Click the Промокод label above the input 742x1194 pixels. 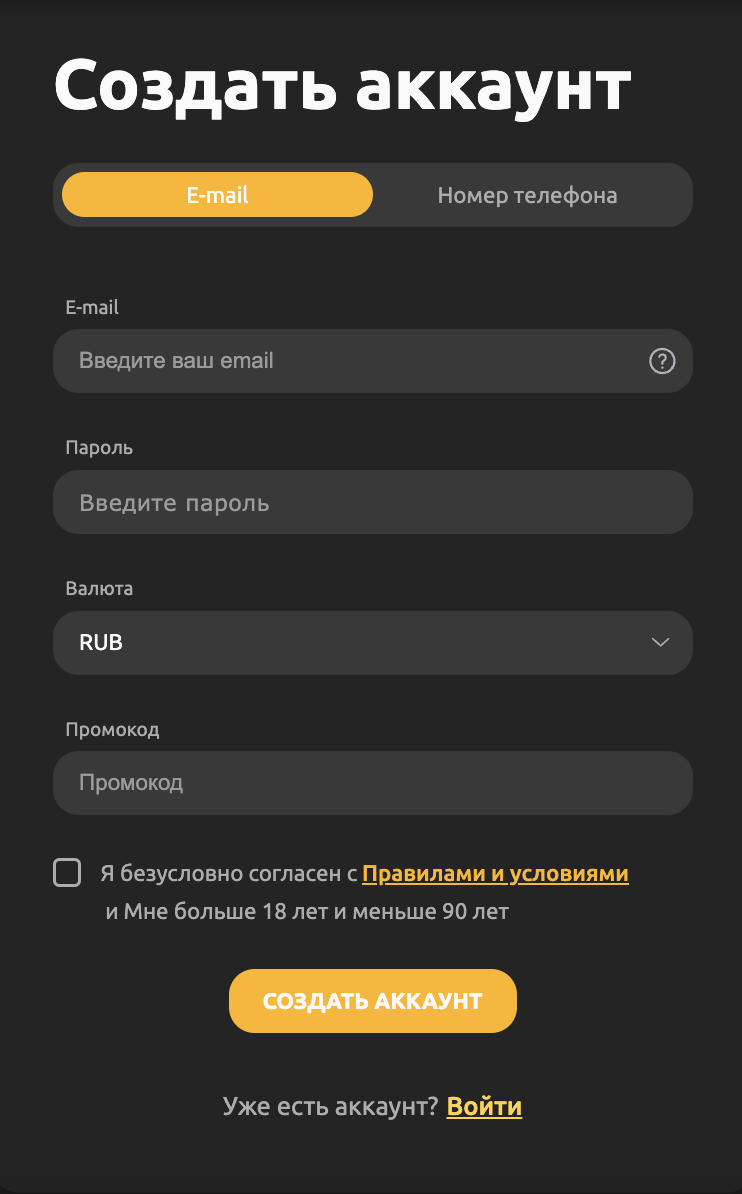[112, 729]
